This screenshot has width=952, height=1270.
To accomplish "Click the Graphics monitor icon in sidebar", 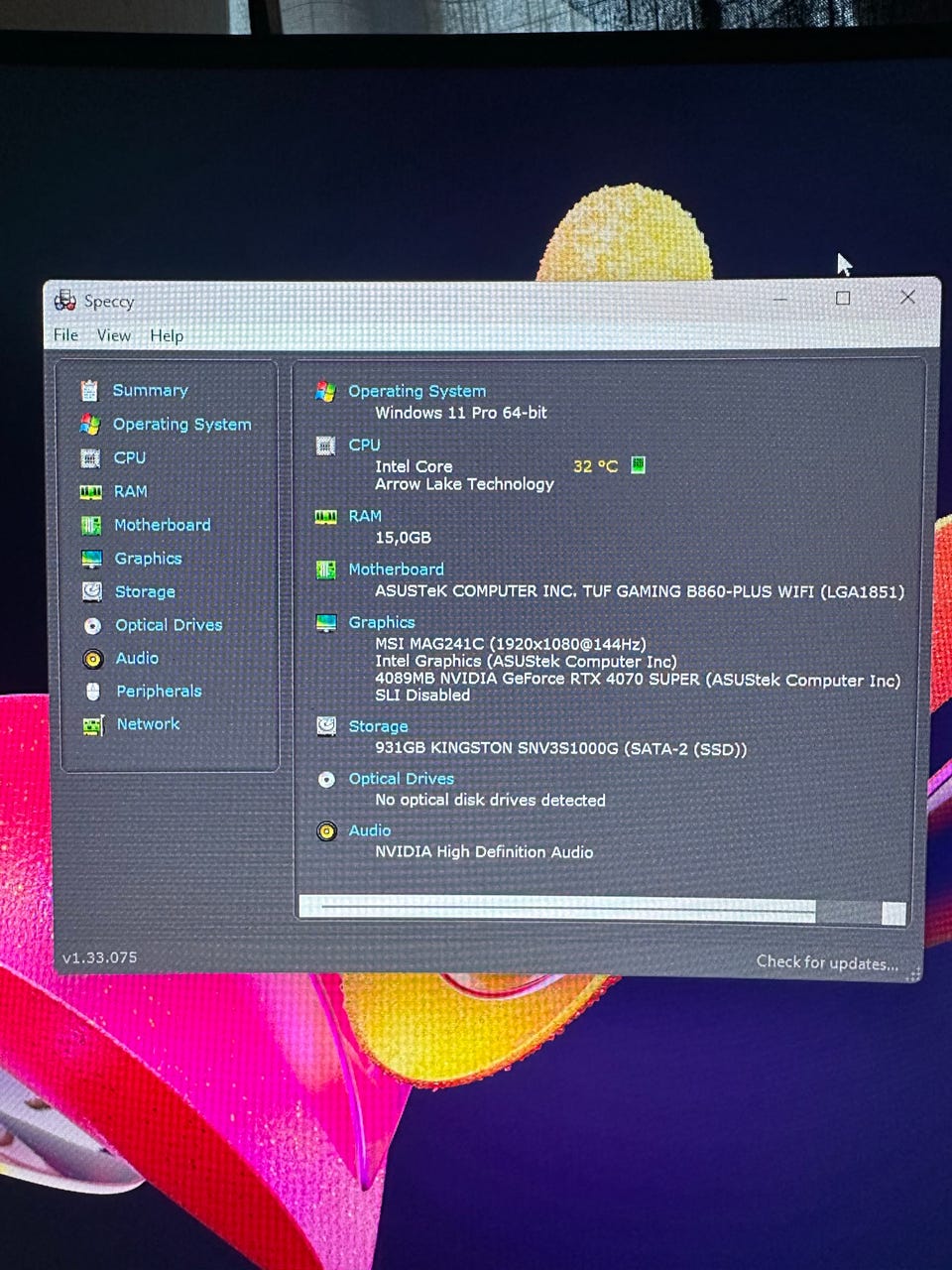I will (92, 559).
